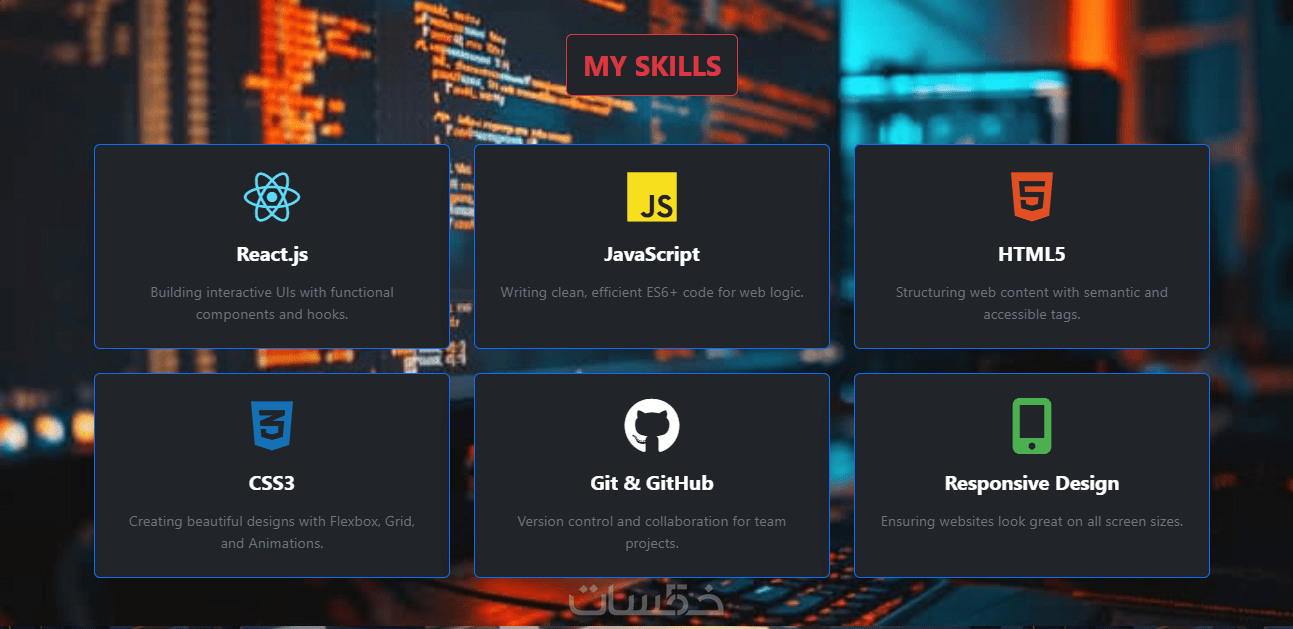Select the CSS3 card title
The width and height of the screenshot is (1293, 629).
pyautogui.click(x=272, y=483)
